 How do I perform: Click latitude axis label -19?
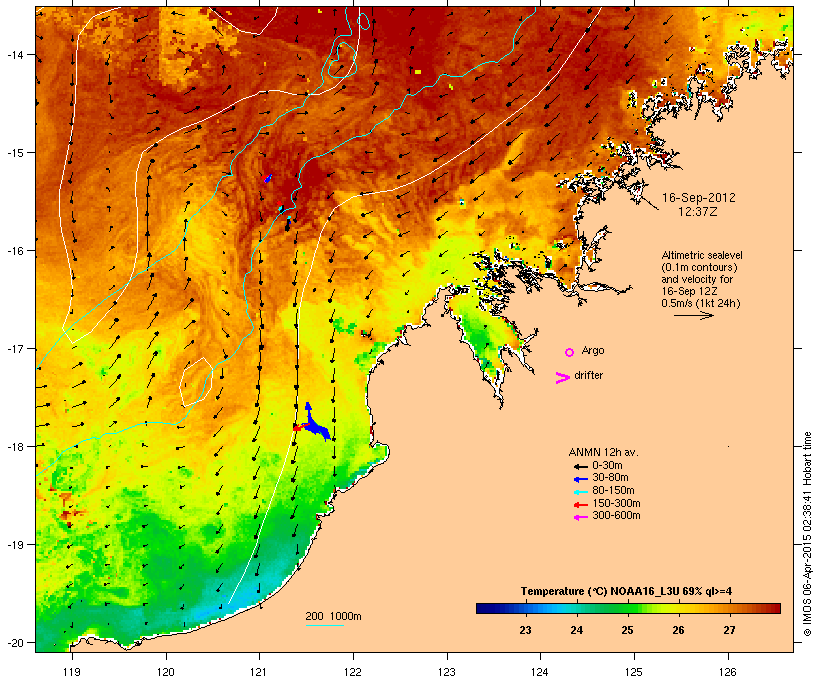(14, 545)
